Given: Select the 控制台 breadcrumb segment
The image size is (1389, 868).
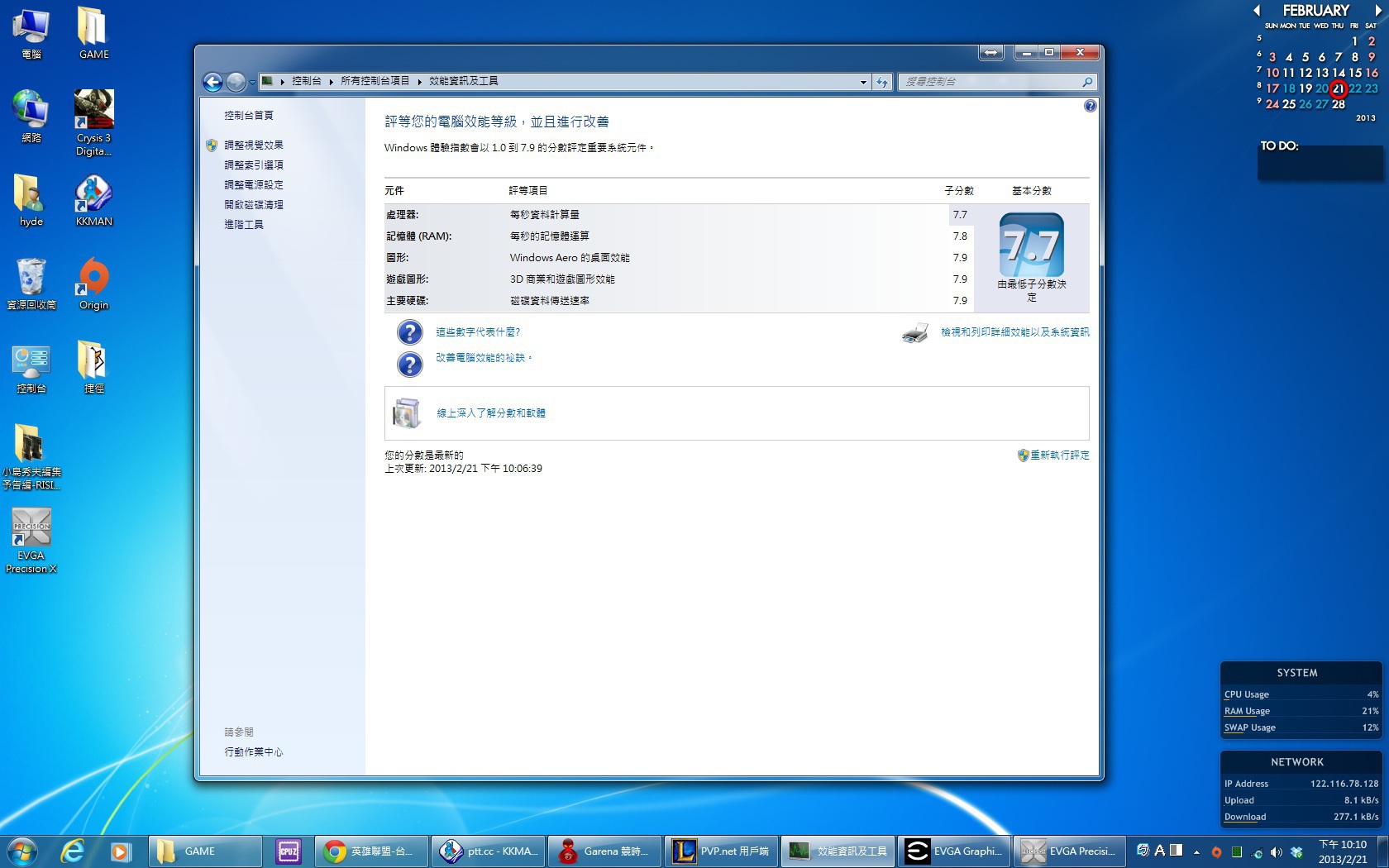Looking at the screenshot, I should 306,81.
